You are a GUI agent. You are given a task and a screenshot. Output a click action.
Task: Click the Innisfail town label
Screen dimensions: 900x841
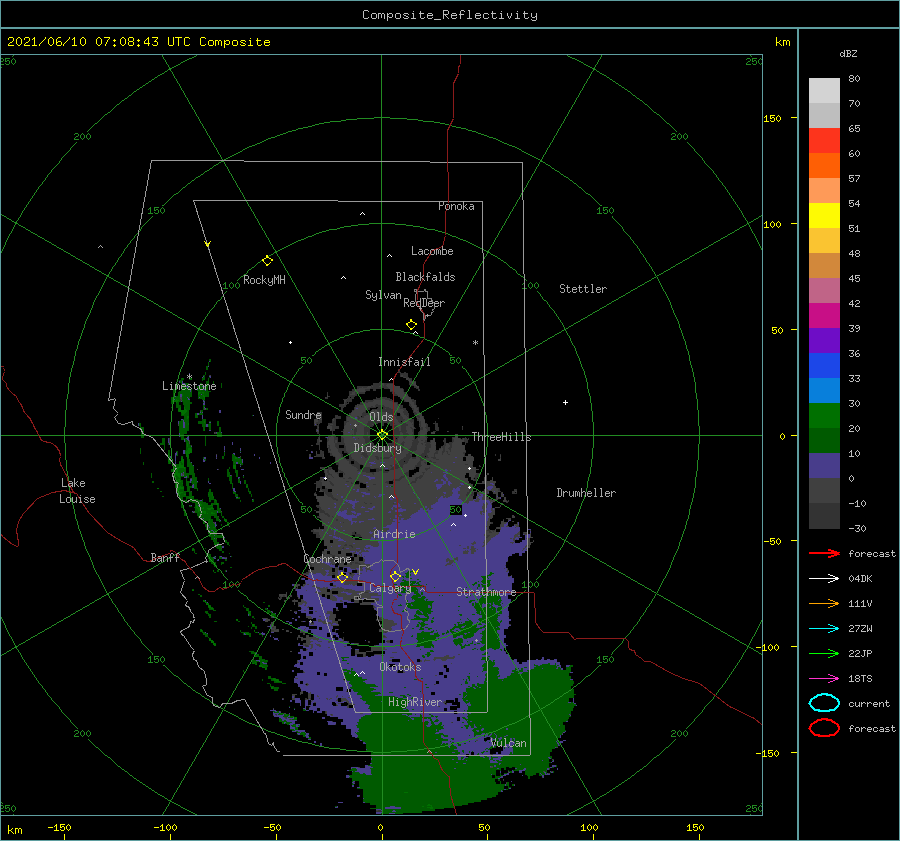404,362
